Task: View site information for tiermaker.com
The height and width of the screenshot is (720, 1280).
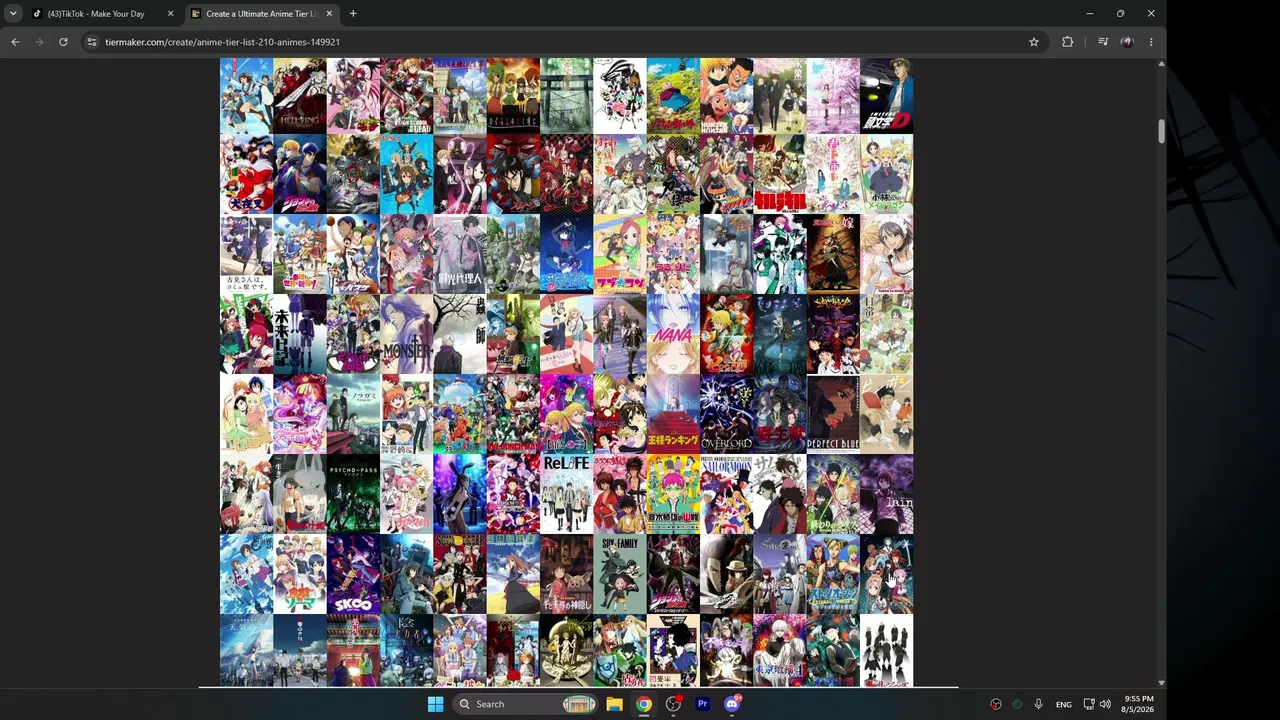Action: (x=91, y=42)
